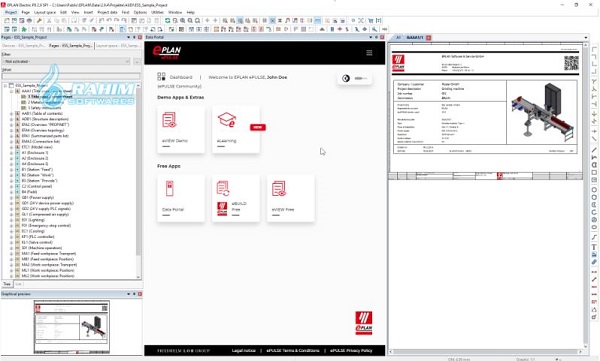Screen dimensions: 600x361
Task: Click the graphical preview page thumbnail
Action: point(72,328)
